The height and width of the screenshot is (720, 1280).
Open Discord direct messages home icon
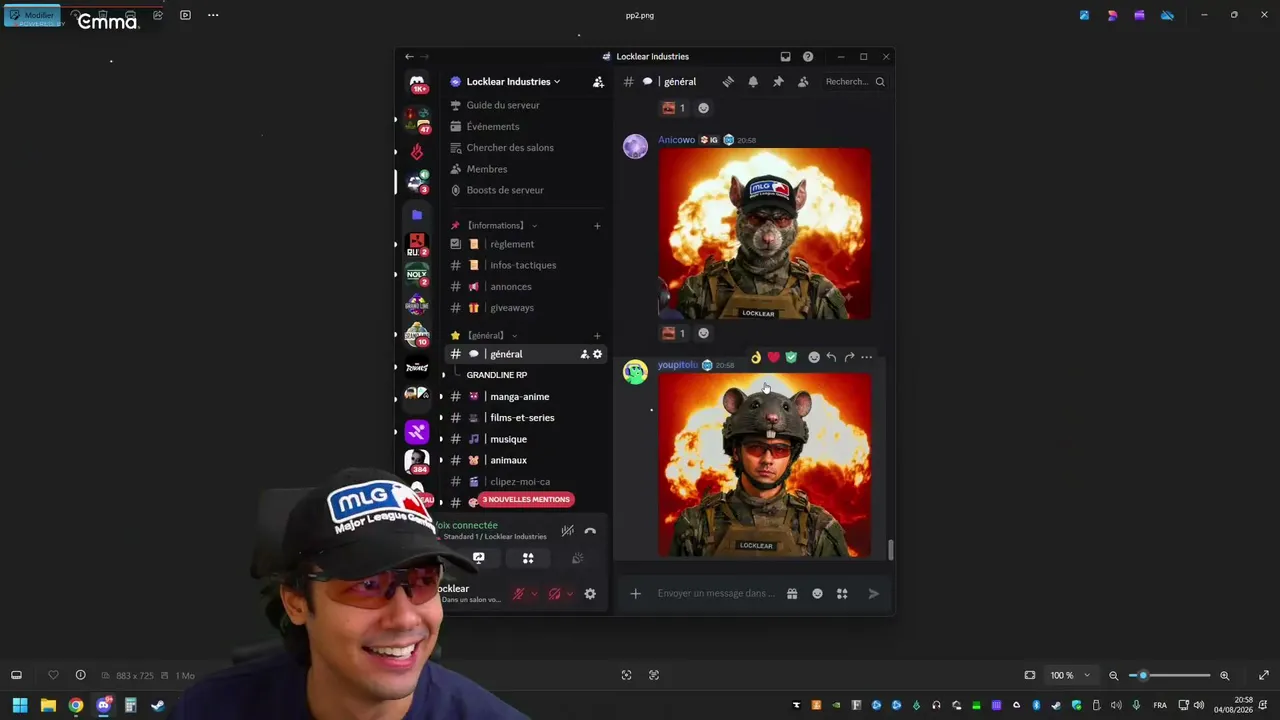click(417, 82)
